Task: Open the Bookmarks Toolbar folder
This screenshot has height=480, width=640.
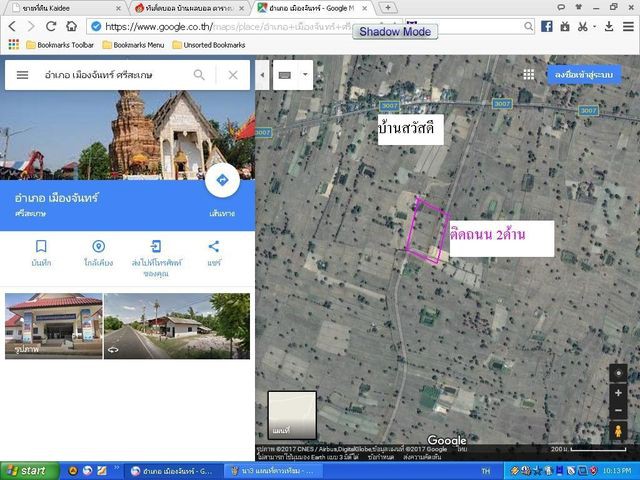Action: pos(60,45)
